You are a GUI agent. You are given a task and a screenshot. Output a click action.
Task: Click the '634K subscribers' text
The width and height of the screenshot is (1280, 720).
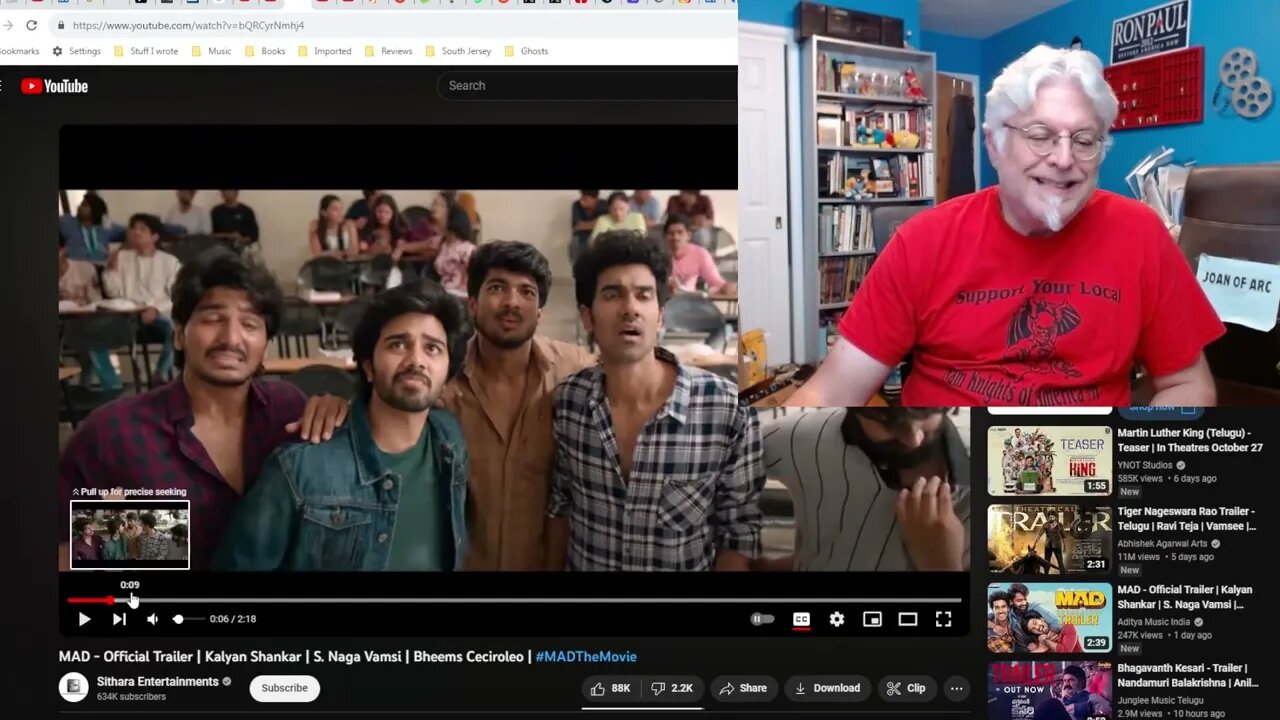131,697
